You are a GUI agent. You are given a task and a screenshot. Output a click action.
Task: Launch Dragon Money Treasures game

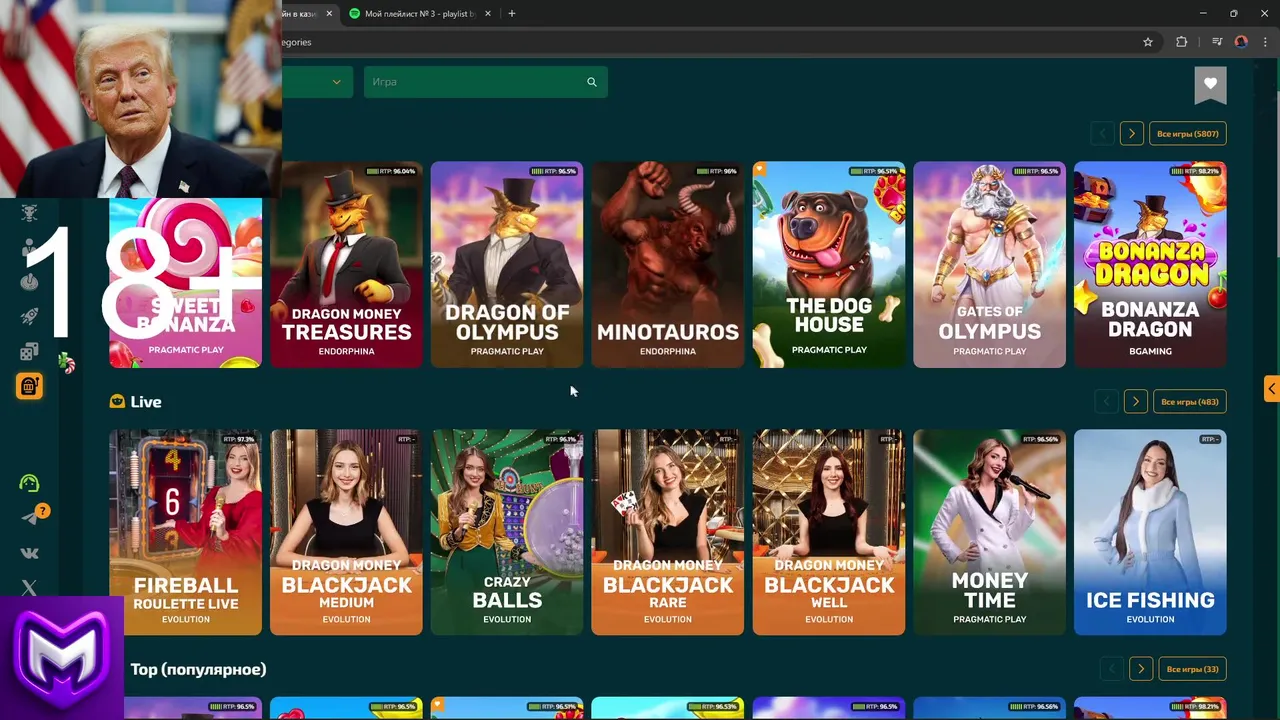tap(346, 265)
